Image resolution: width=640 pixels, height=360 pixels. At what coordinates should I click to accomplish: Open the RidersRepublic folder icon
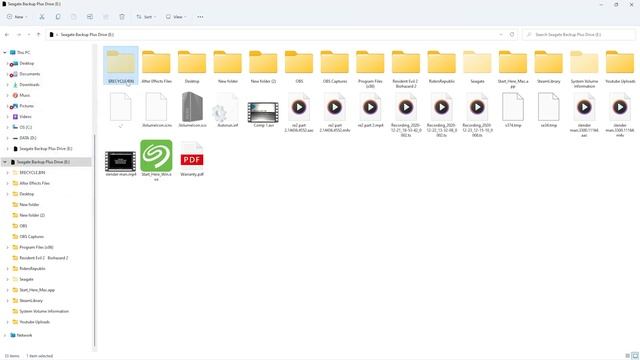click(442, 62)
